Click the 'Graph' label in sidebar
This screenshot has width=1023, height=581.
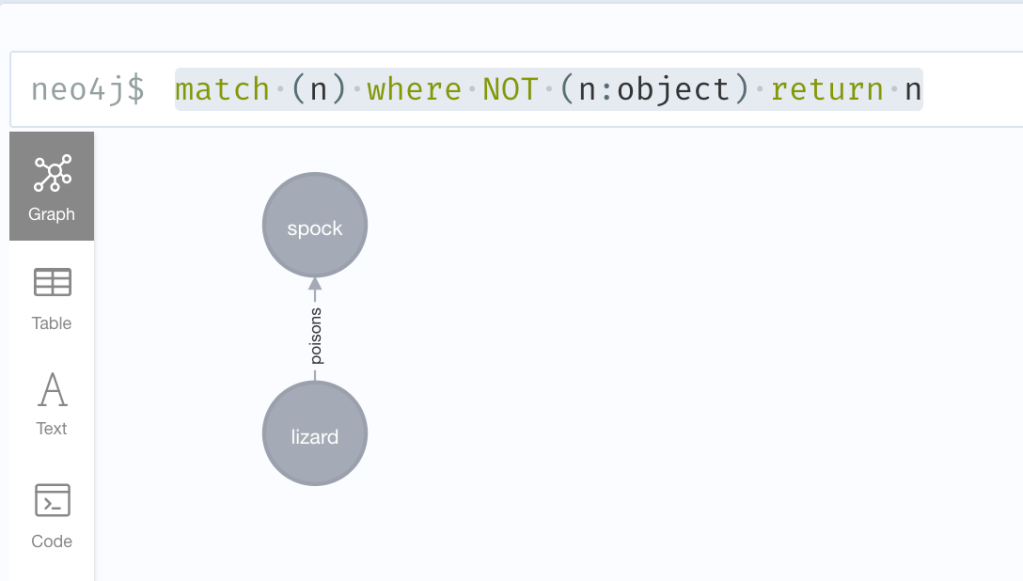click(52, 214)
